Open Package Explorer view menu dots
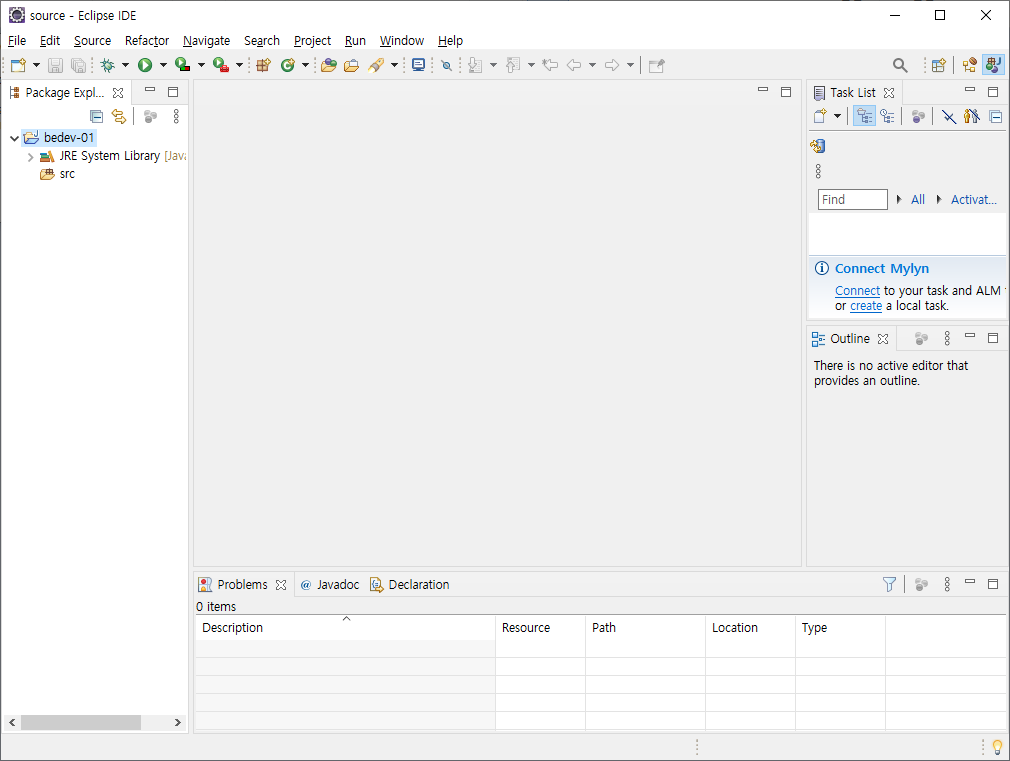Screen dimensions: 1010x761 tap(176, 117)
